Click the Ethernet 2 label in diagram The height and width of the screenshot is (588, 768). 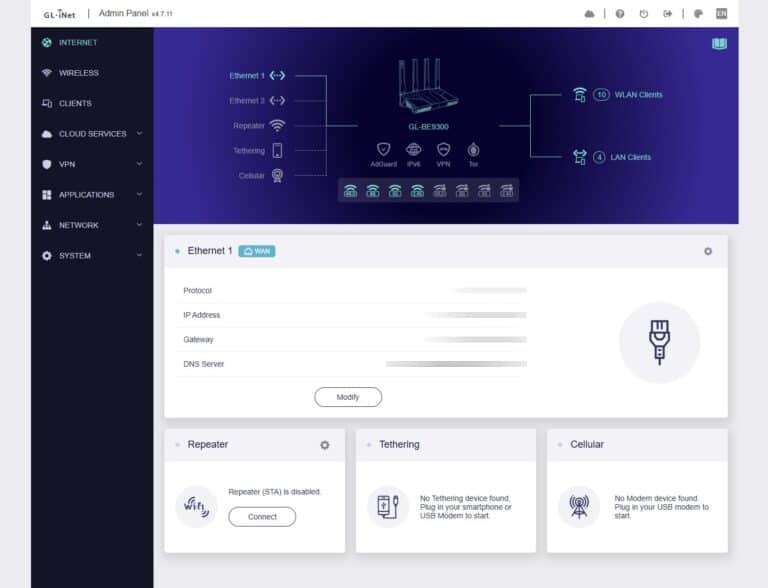click(x=247, y=100)
